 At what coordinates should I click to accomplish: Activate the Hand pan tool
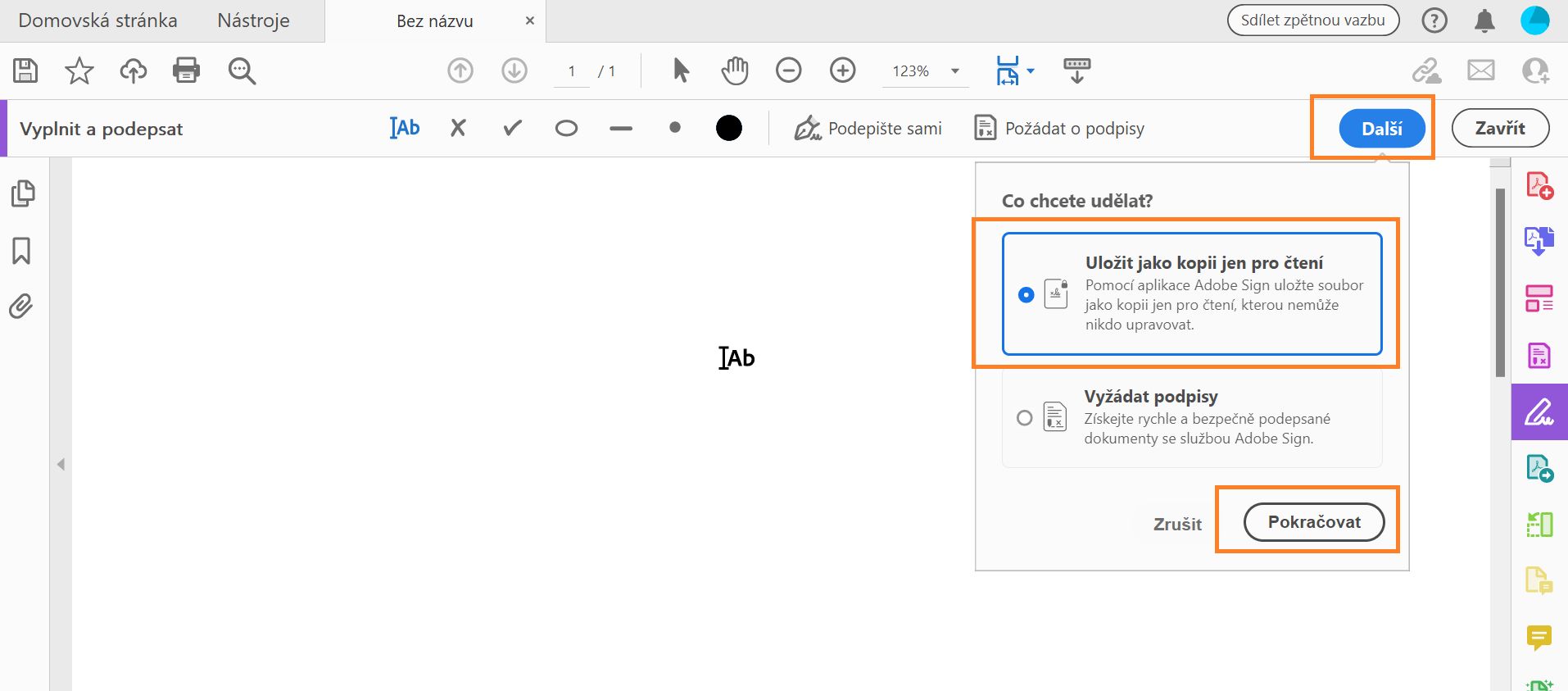(x=735, y=70)
